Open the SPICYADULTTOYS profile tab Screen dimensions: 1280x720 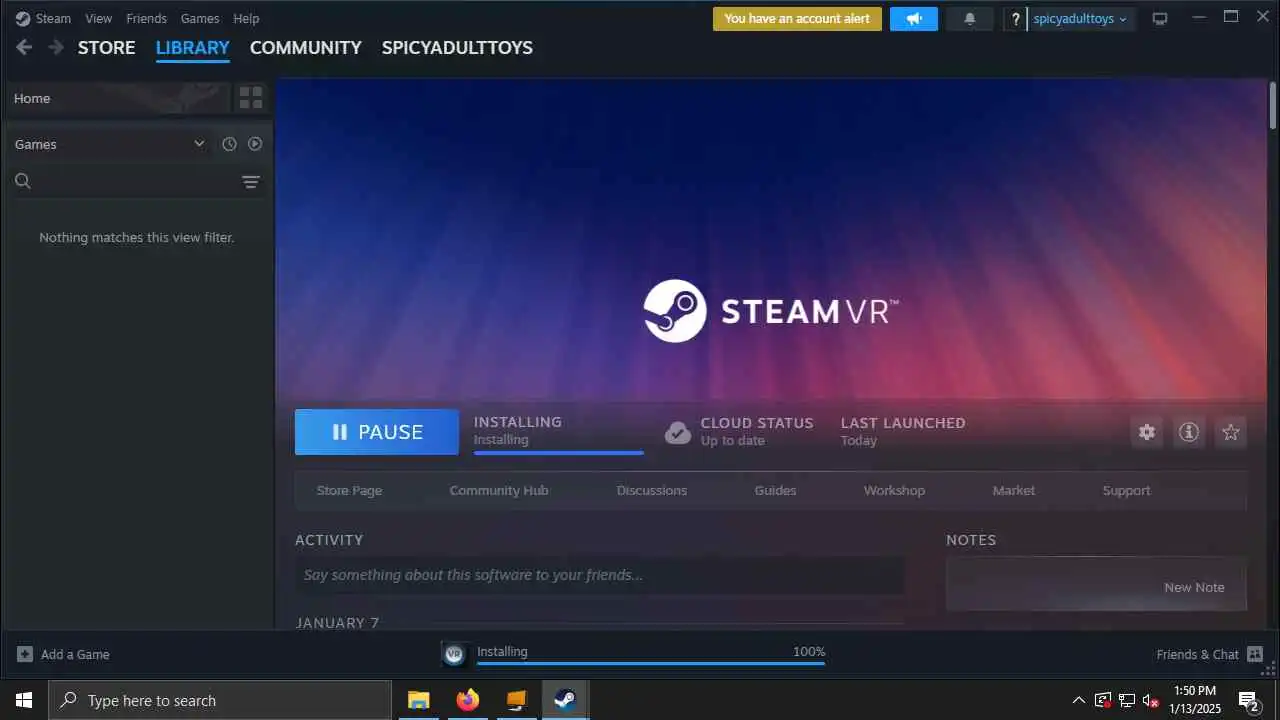click(x=457, y=47)
